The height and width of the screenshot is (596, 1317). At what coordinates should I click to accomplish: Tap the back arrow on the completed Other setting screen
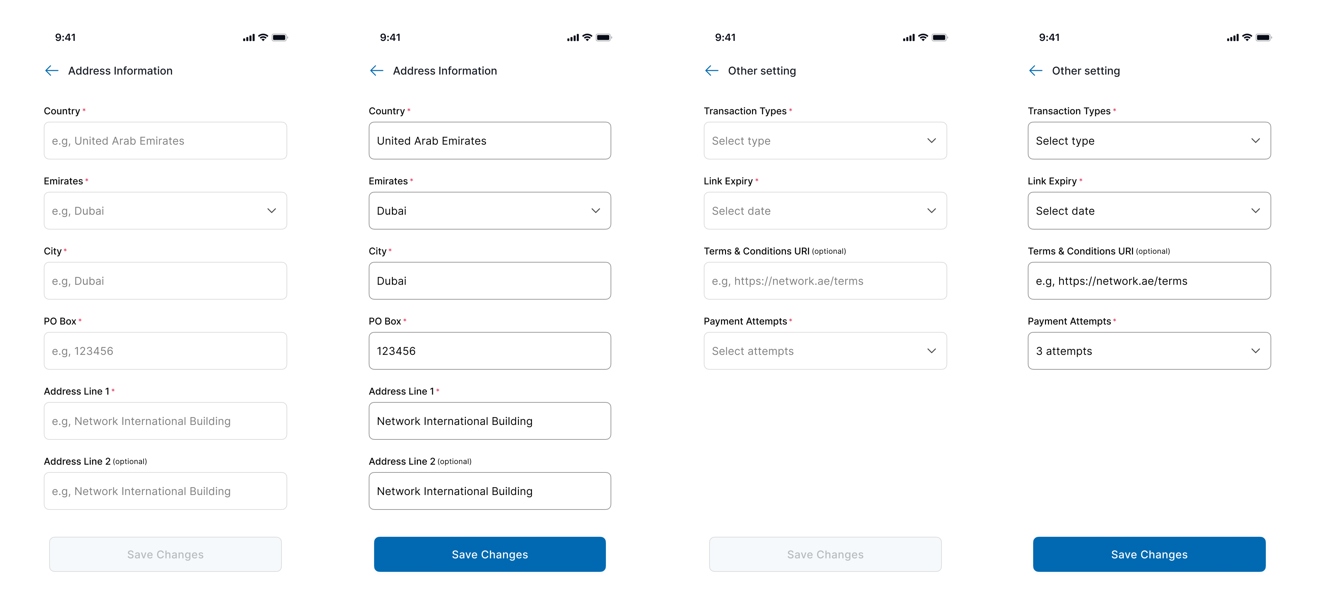(1035, 70)
